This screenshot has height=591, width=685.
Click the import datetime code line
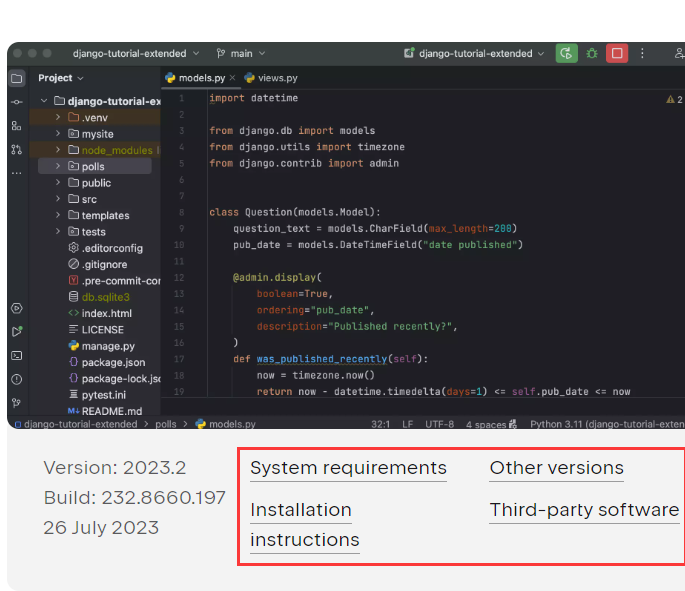point(253,98)
